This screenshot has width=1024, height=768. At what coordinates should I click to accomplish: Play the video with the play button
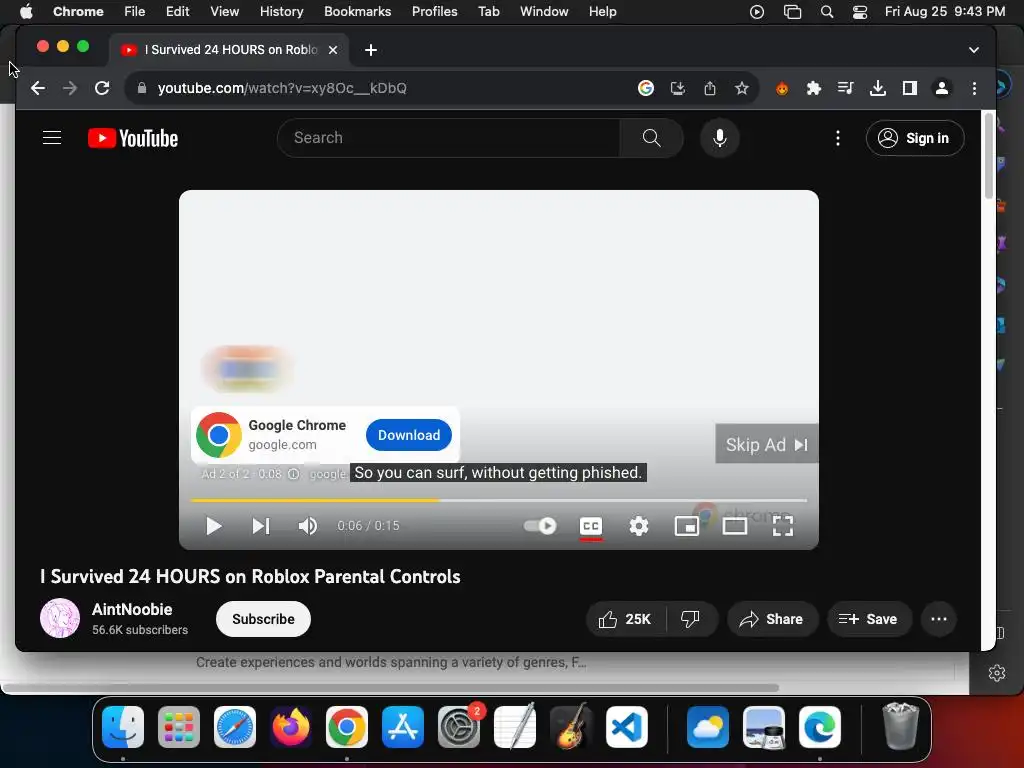pyautogui.click(x=214, y=526)
